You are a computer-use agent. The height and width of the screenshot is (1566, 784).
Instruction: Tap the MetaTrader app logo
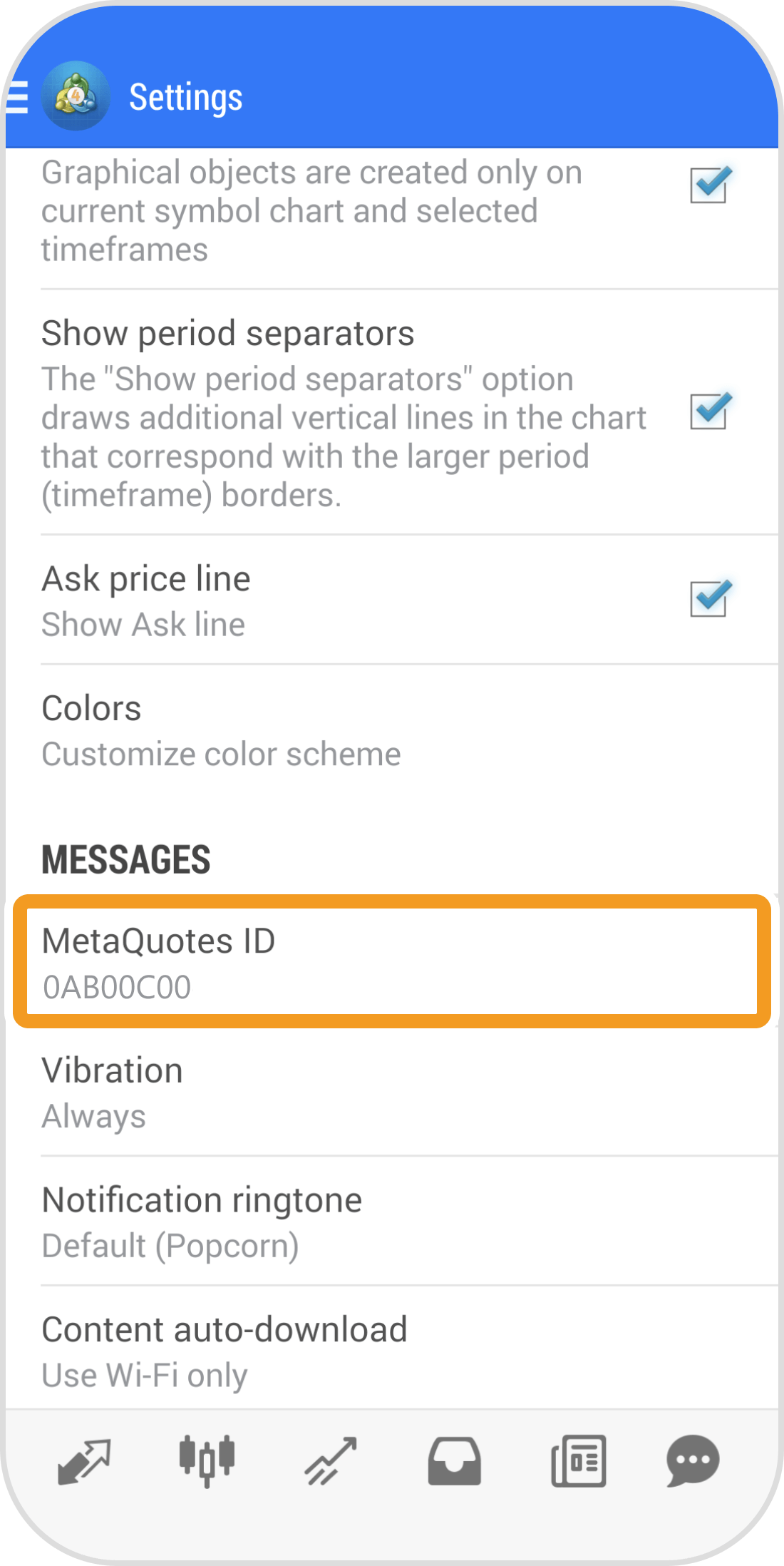76,96
